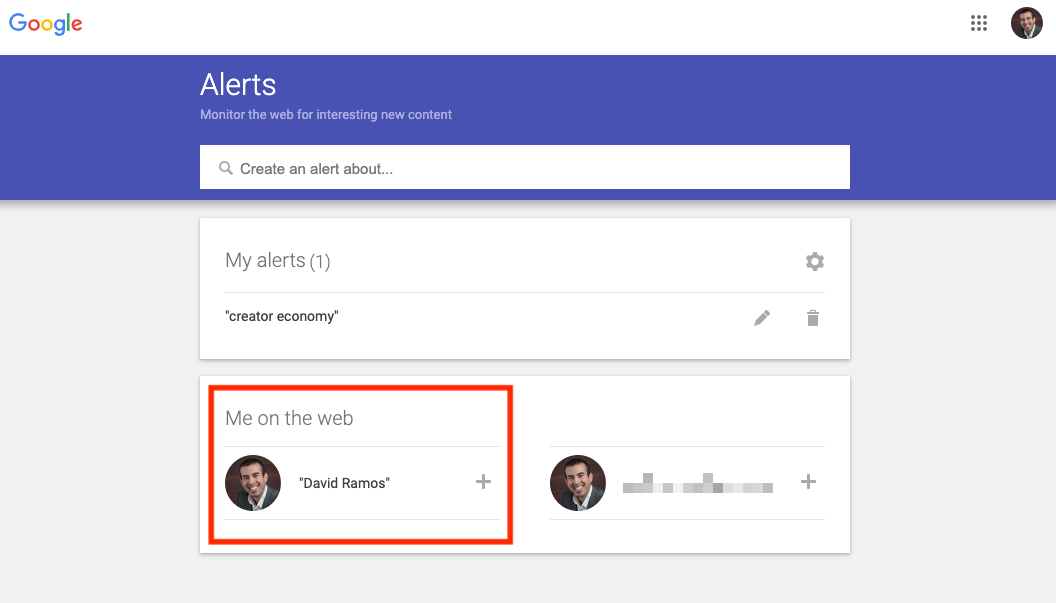Click the "Me on the web" section title

point(289,418)
